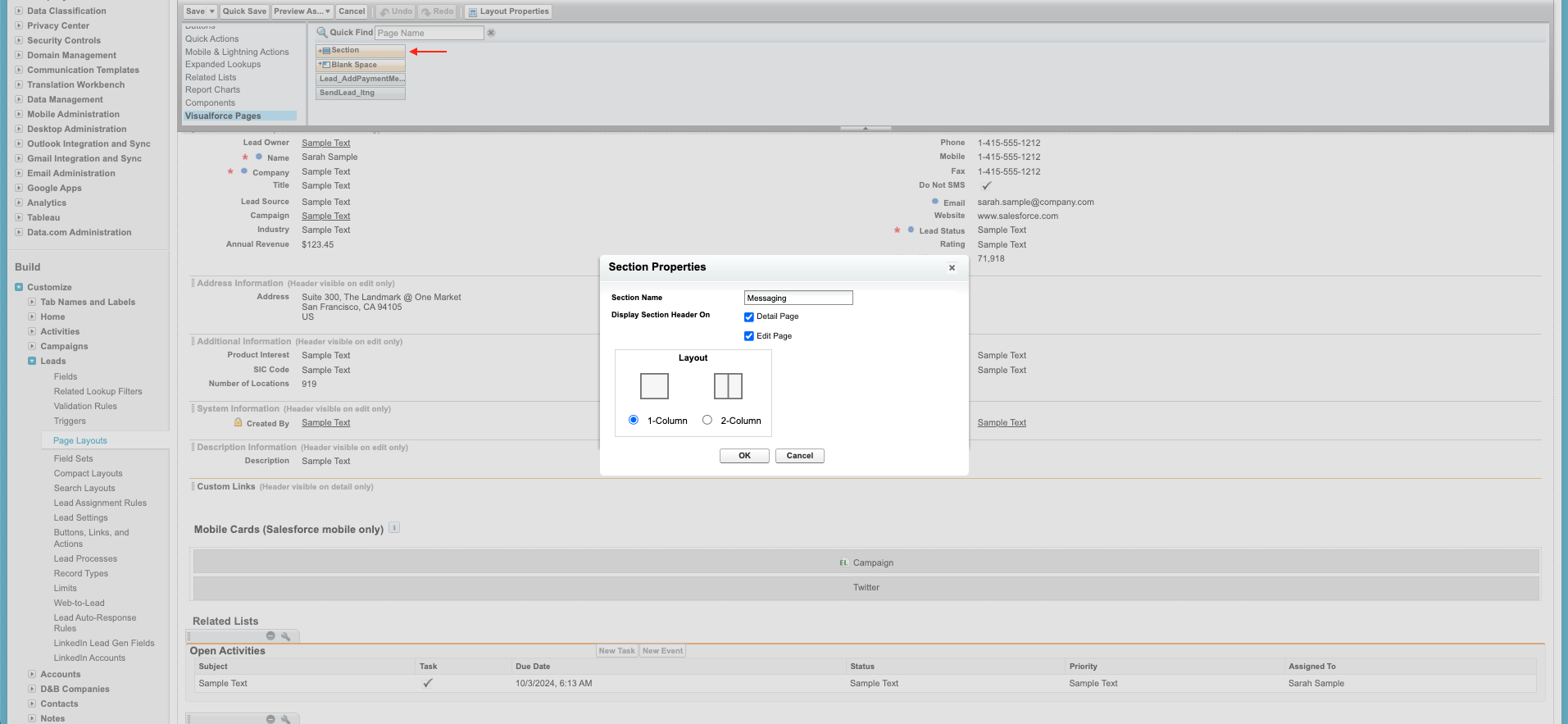Open the Record Types sidebar link

click(x=81, y=573)
